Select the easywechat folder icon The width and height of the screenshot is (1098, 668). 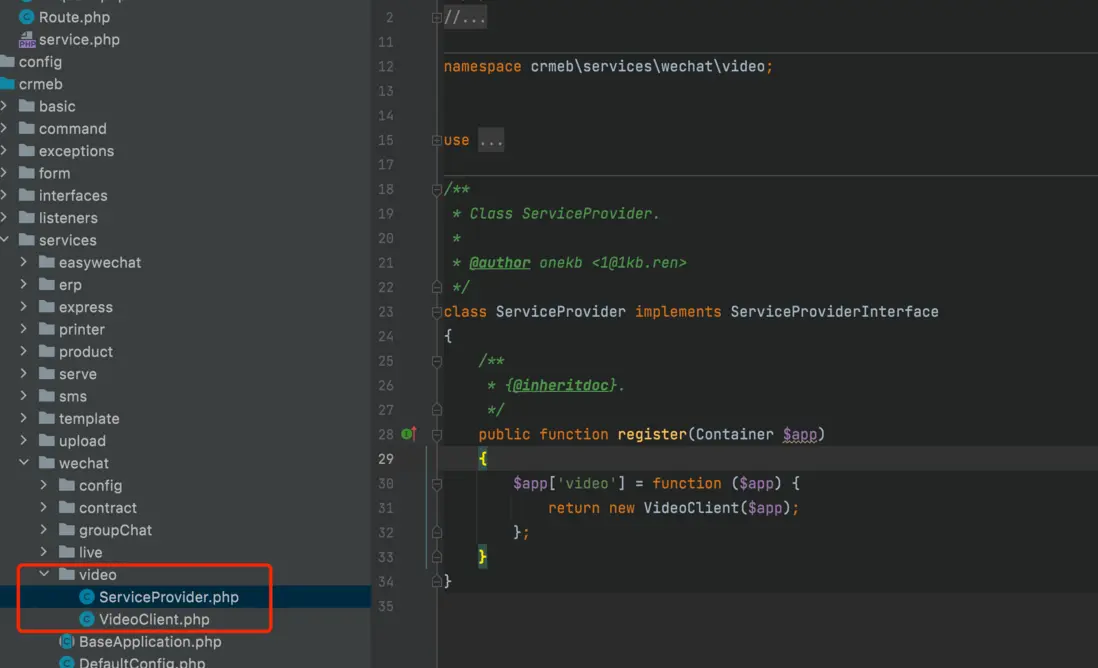47,262
